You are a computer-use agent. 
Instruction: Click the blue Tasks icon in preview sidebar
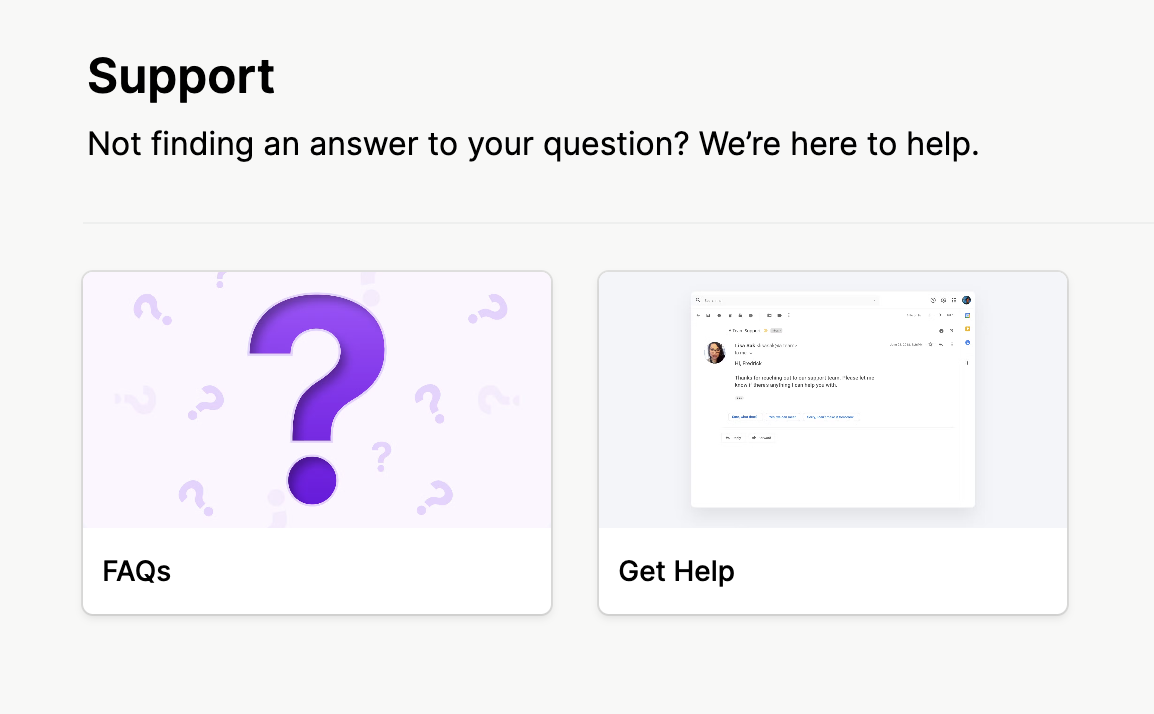(967, 343)
